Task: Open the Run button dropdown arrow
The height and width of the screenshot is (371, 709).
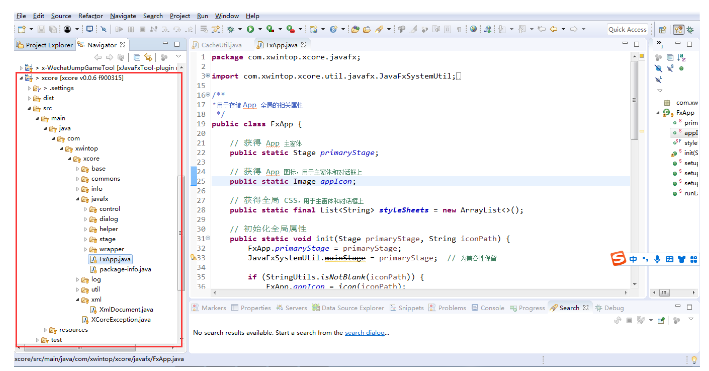Action: pos(260,29)
